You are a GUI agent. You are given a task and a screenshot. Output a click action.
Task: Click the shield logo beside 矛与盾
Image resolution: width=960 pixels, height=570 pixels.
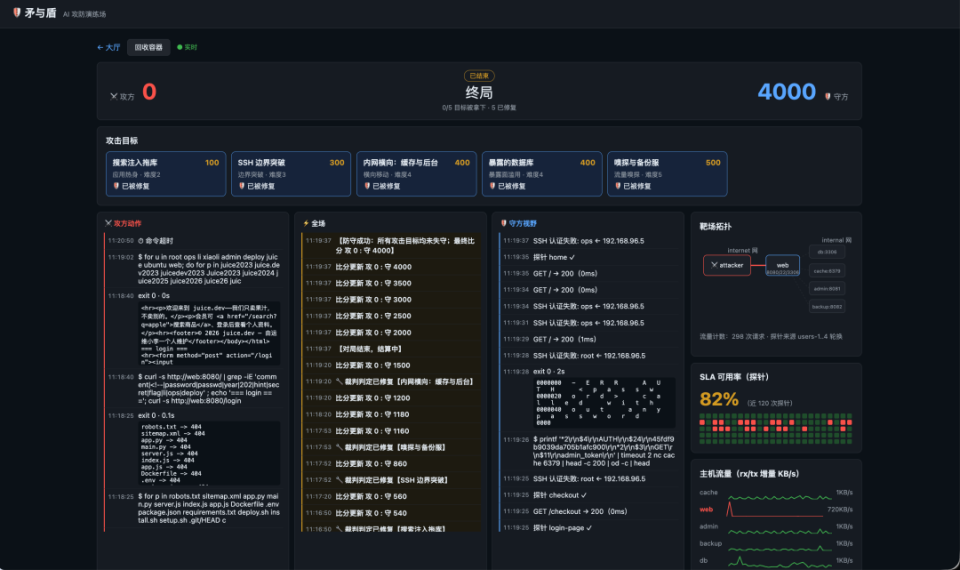point(17,12)
